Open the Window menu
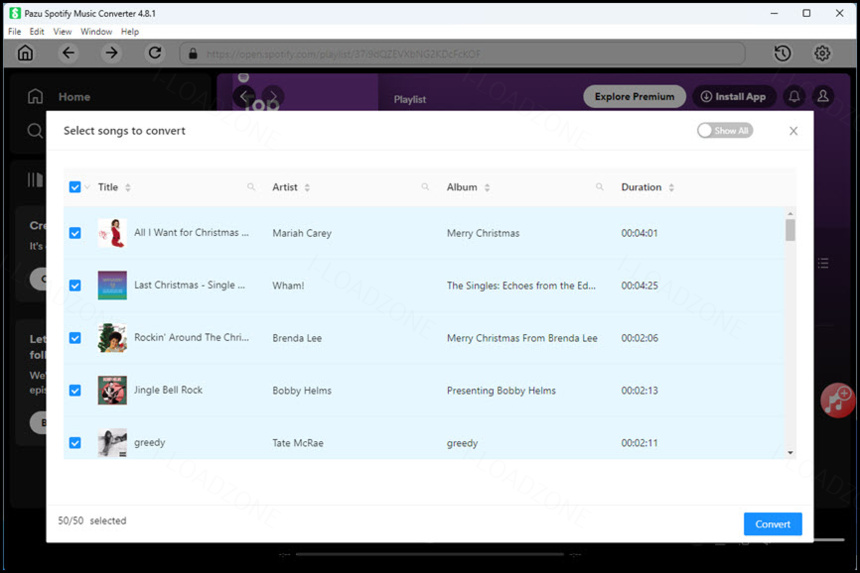This screenshot has width=860, height=573. 96,32
